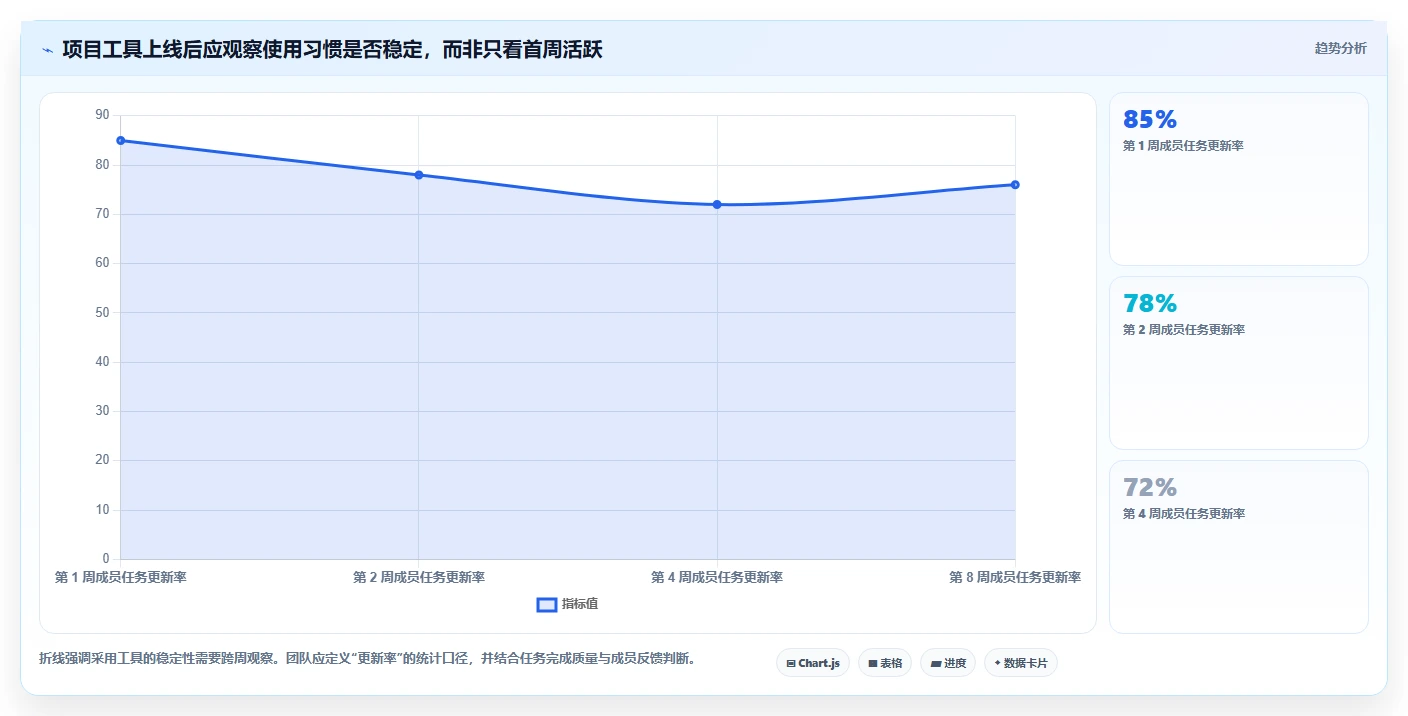1408x716 pixels.
Task: Click x-axis label 第 4 周成员任务更新率
Action: coord(717,577)
